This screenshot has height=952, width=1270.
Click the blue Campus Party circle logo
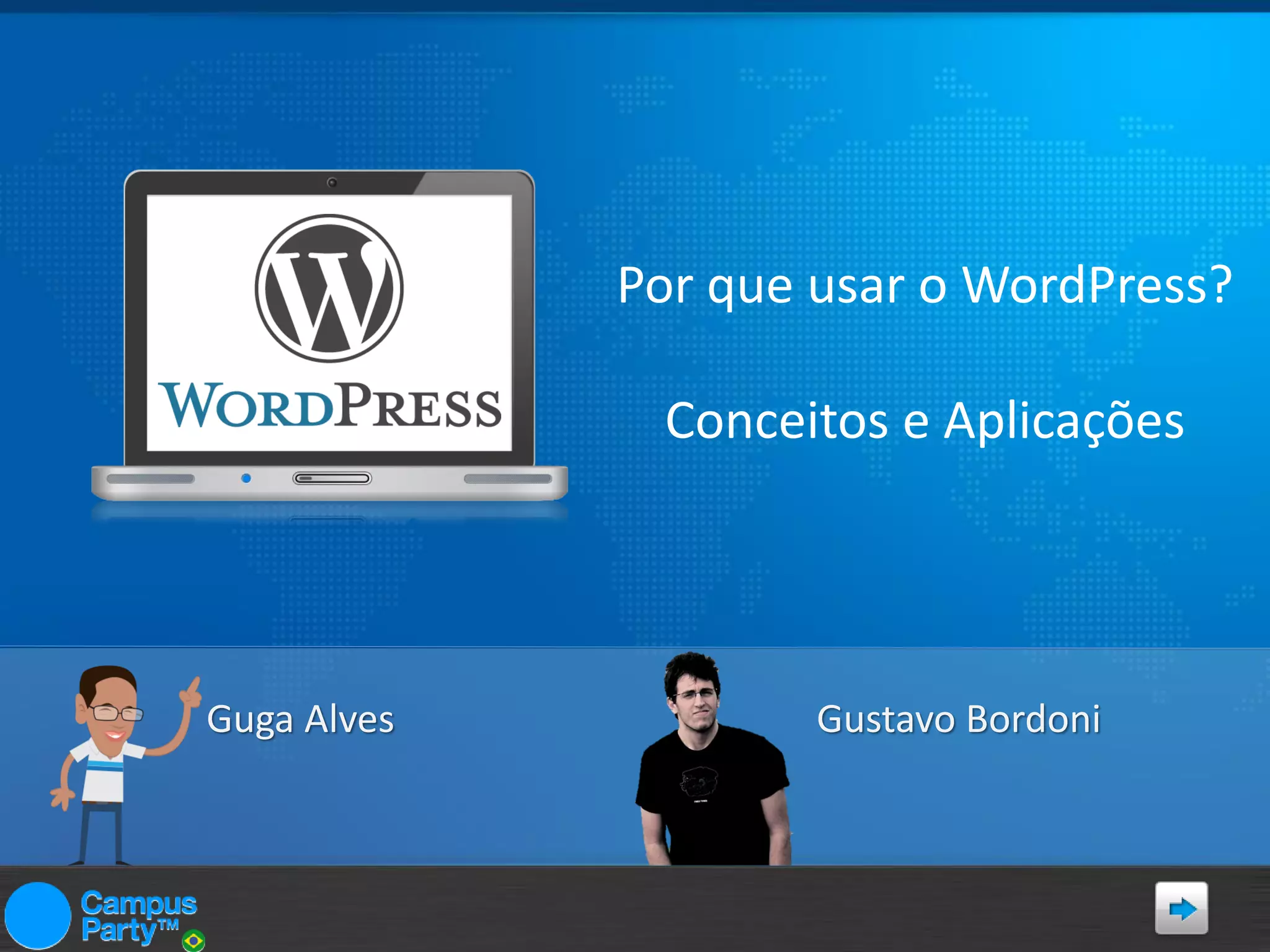pyautogui.click(x=38, y=915)
